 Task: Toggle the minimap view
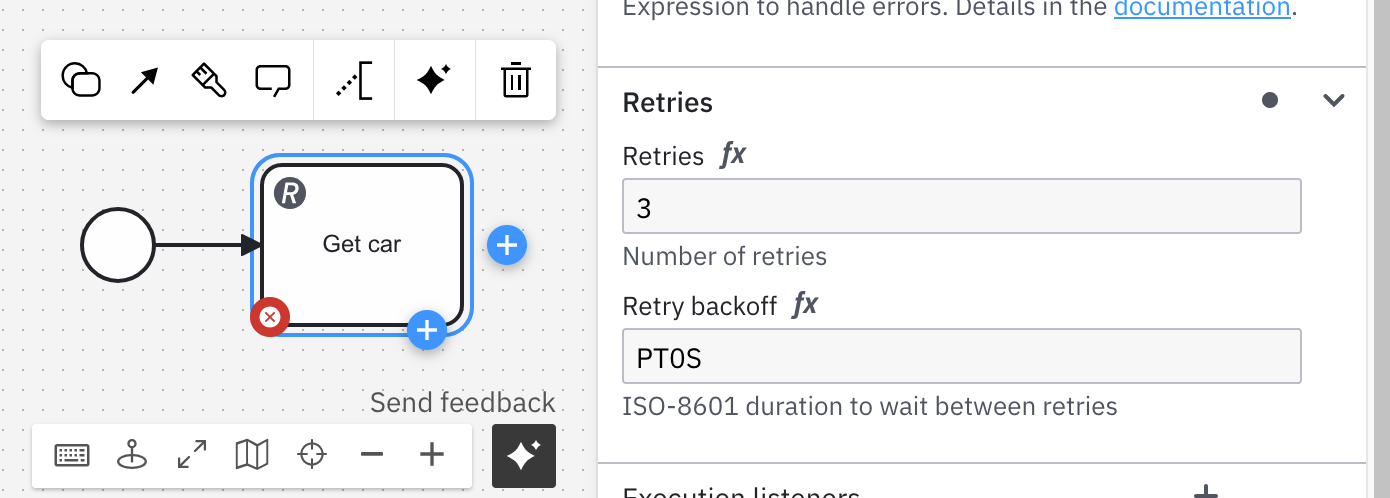tap(252, 456)
